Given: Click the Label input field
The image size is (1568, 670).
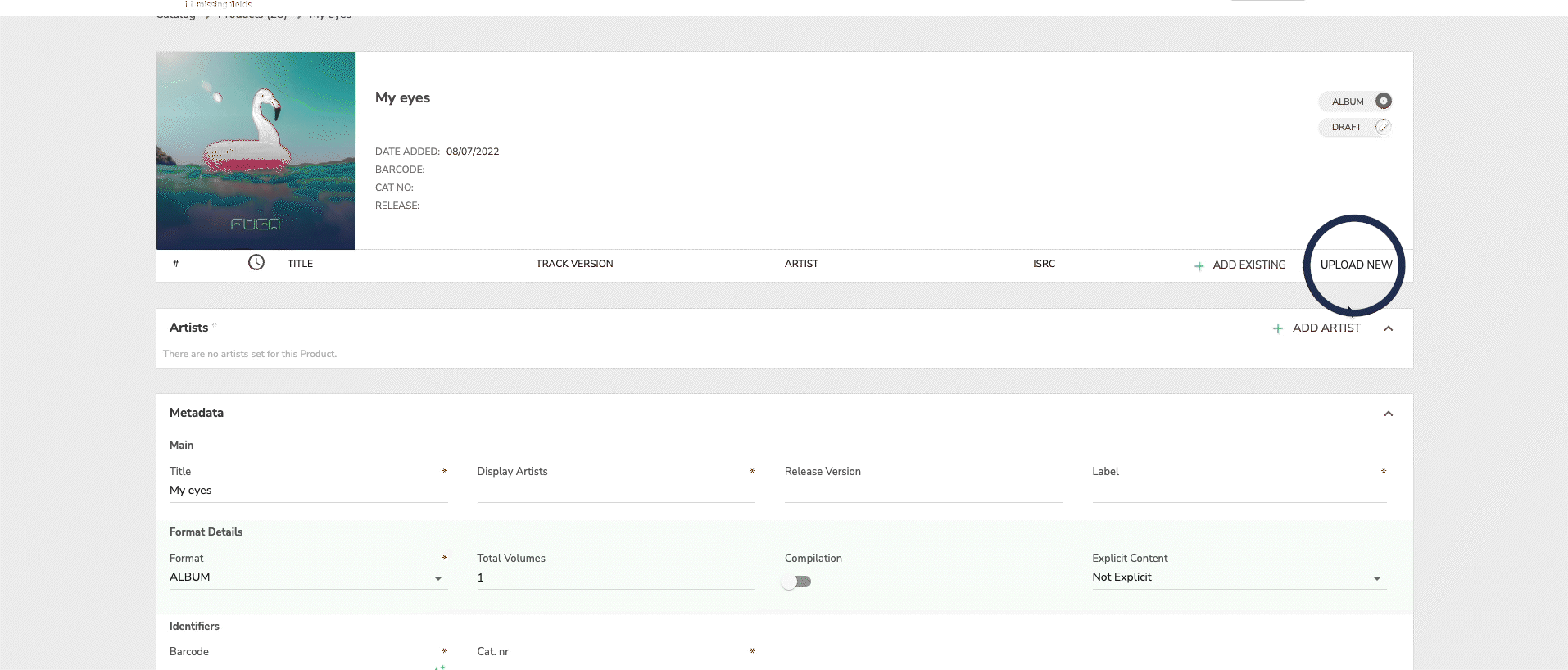Looking at the screenshot, I should coord(1239,491).
